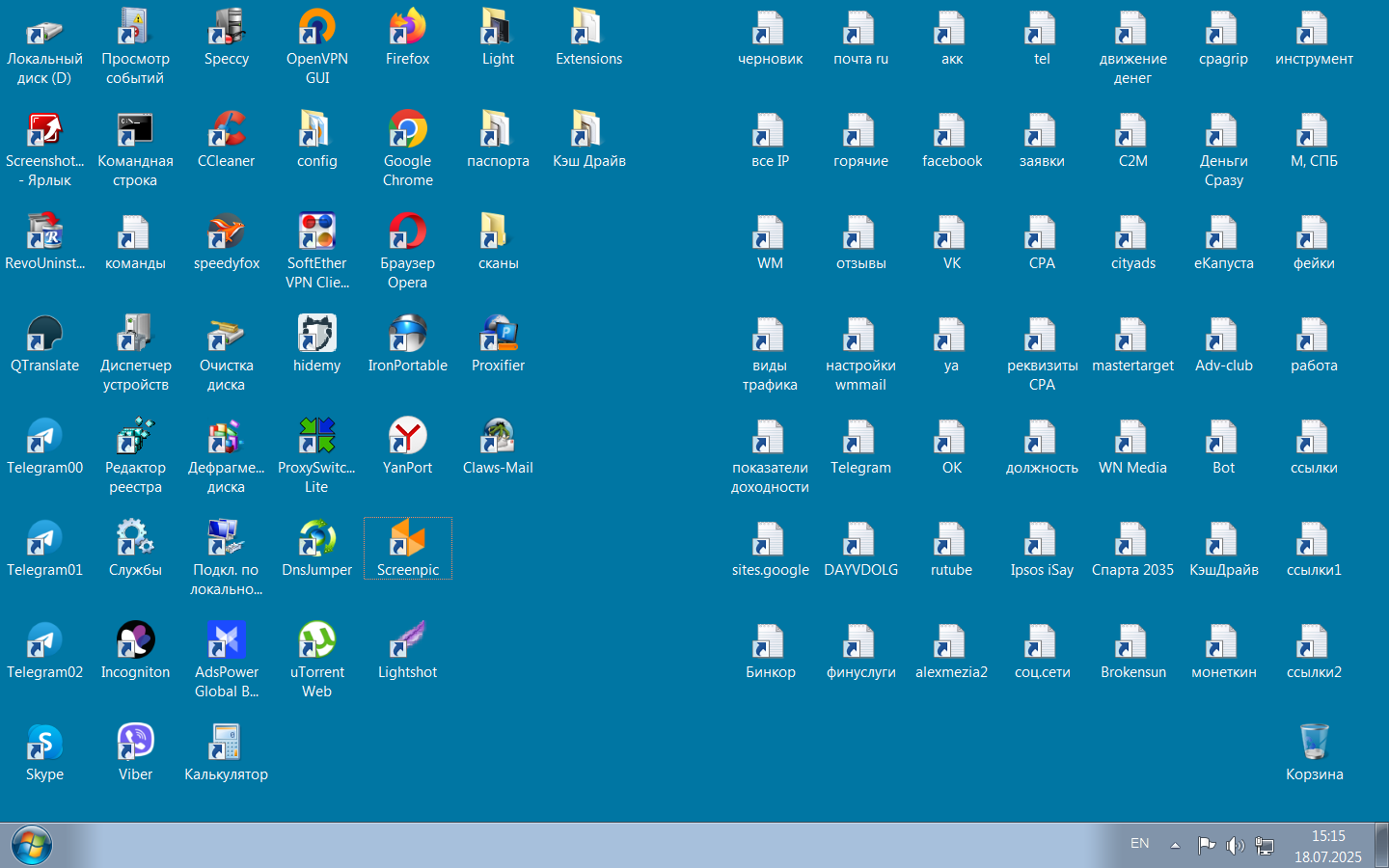
Task: Click the Lightshot feather icon
Action: pyautogui.click(x=407, y=650)
